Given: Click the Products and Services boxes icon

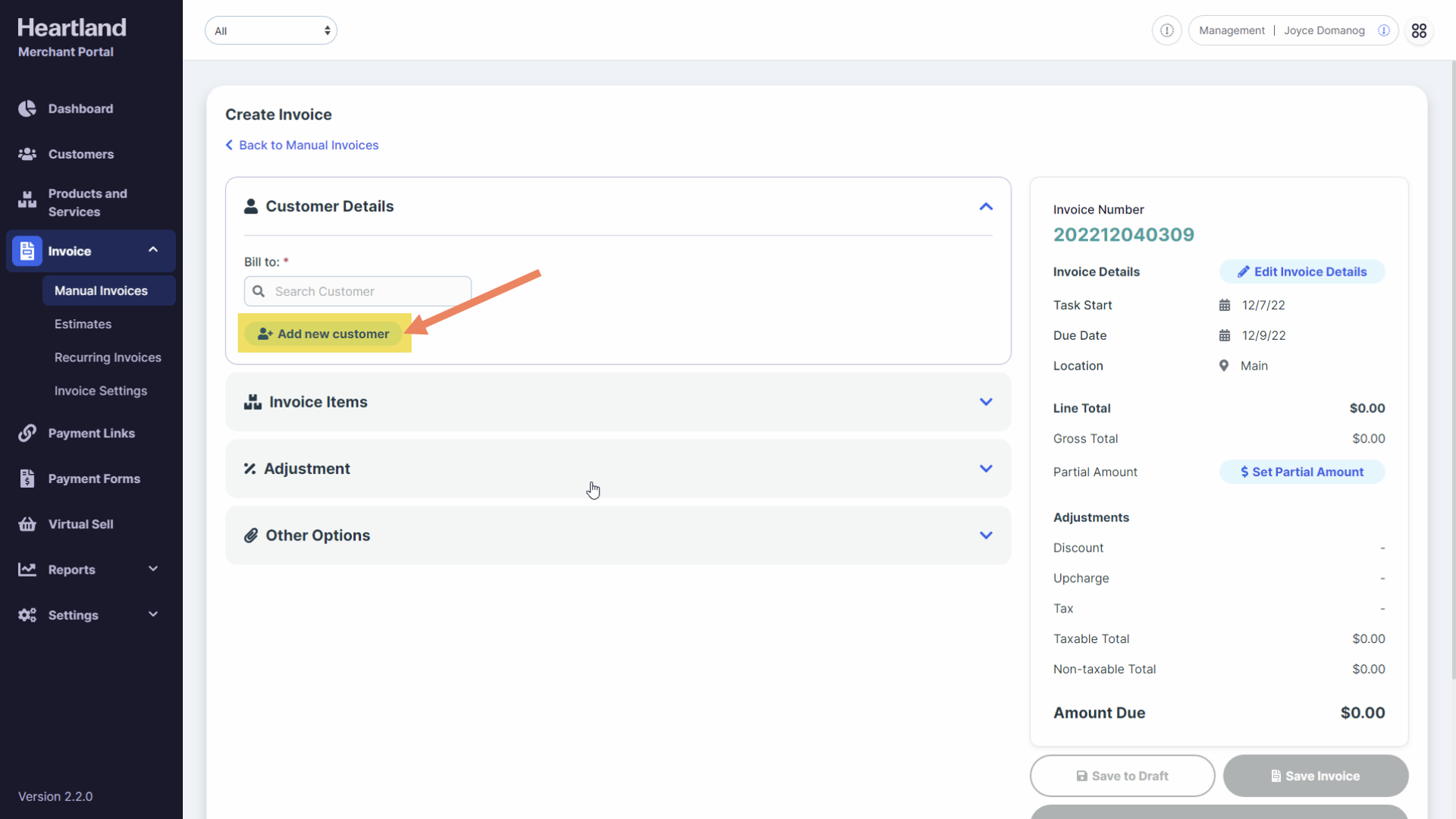Looking at the screenshot, I should point(27,200).
